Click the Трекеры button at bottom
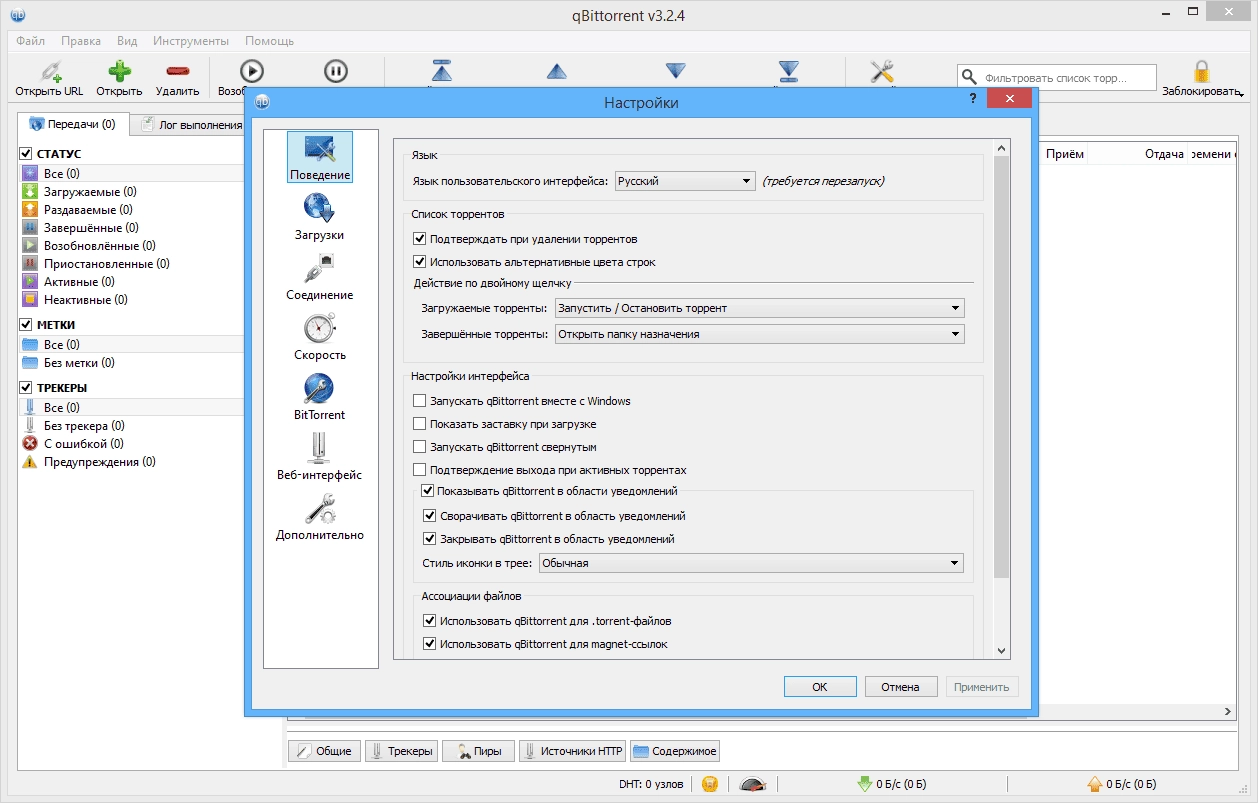Screen dimensions: 1258x803 point(401,751)
